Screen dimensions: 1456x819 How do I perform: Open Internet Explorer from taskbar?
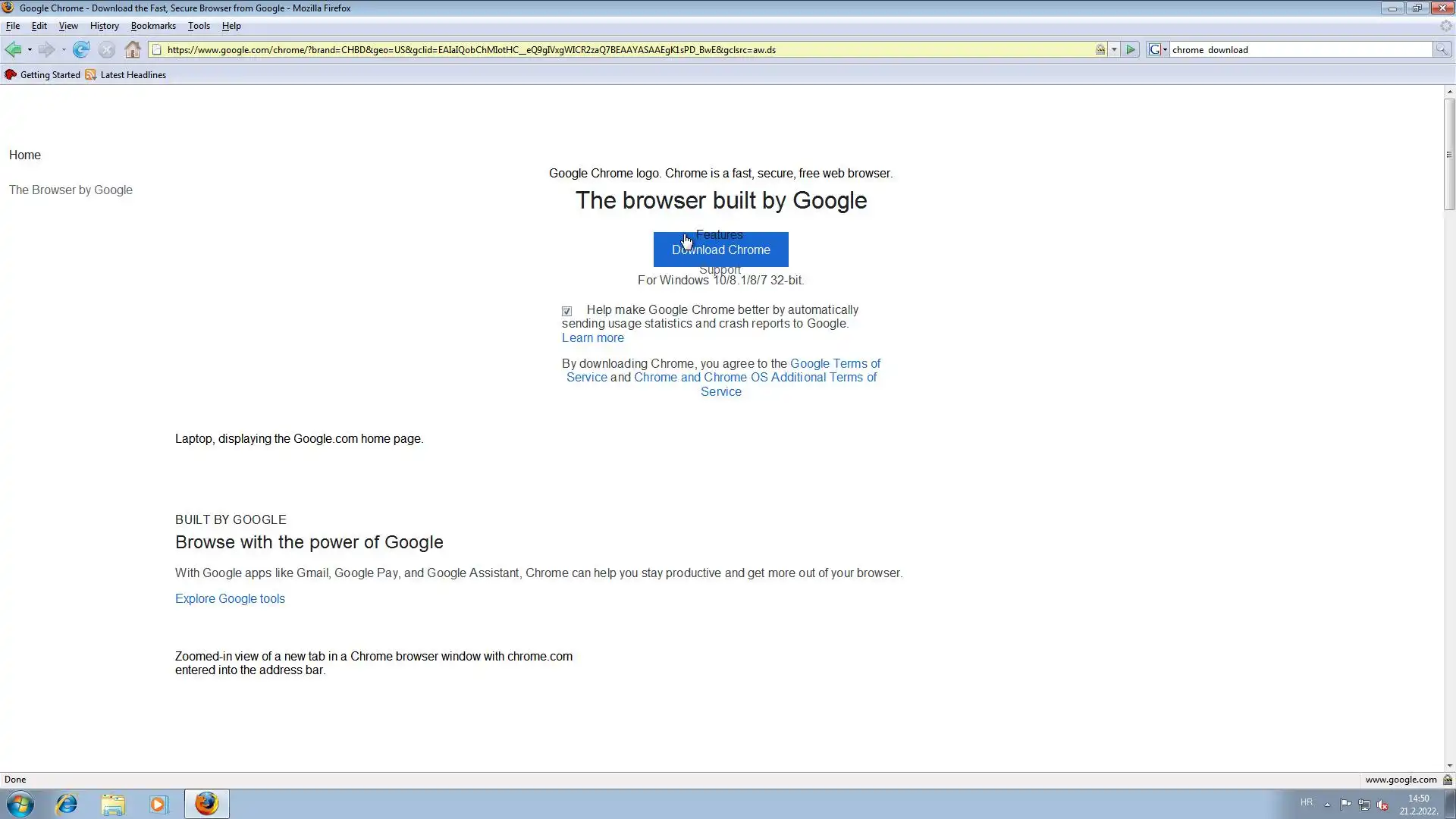pyautogui.click(x=67, y=804)
